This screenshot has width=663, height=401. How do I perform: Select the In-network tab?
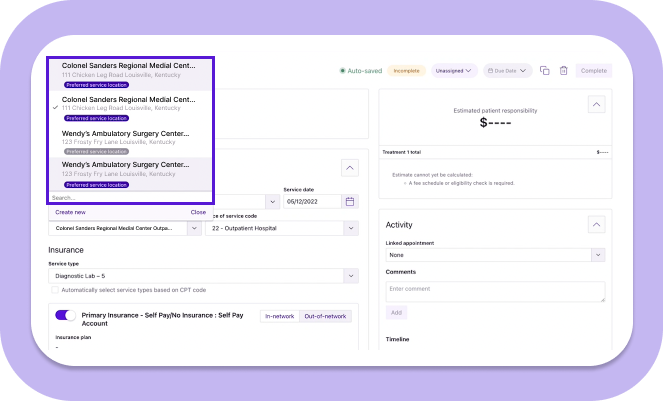(x=279, y=316)
